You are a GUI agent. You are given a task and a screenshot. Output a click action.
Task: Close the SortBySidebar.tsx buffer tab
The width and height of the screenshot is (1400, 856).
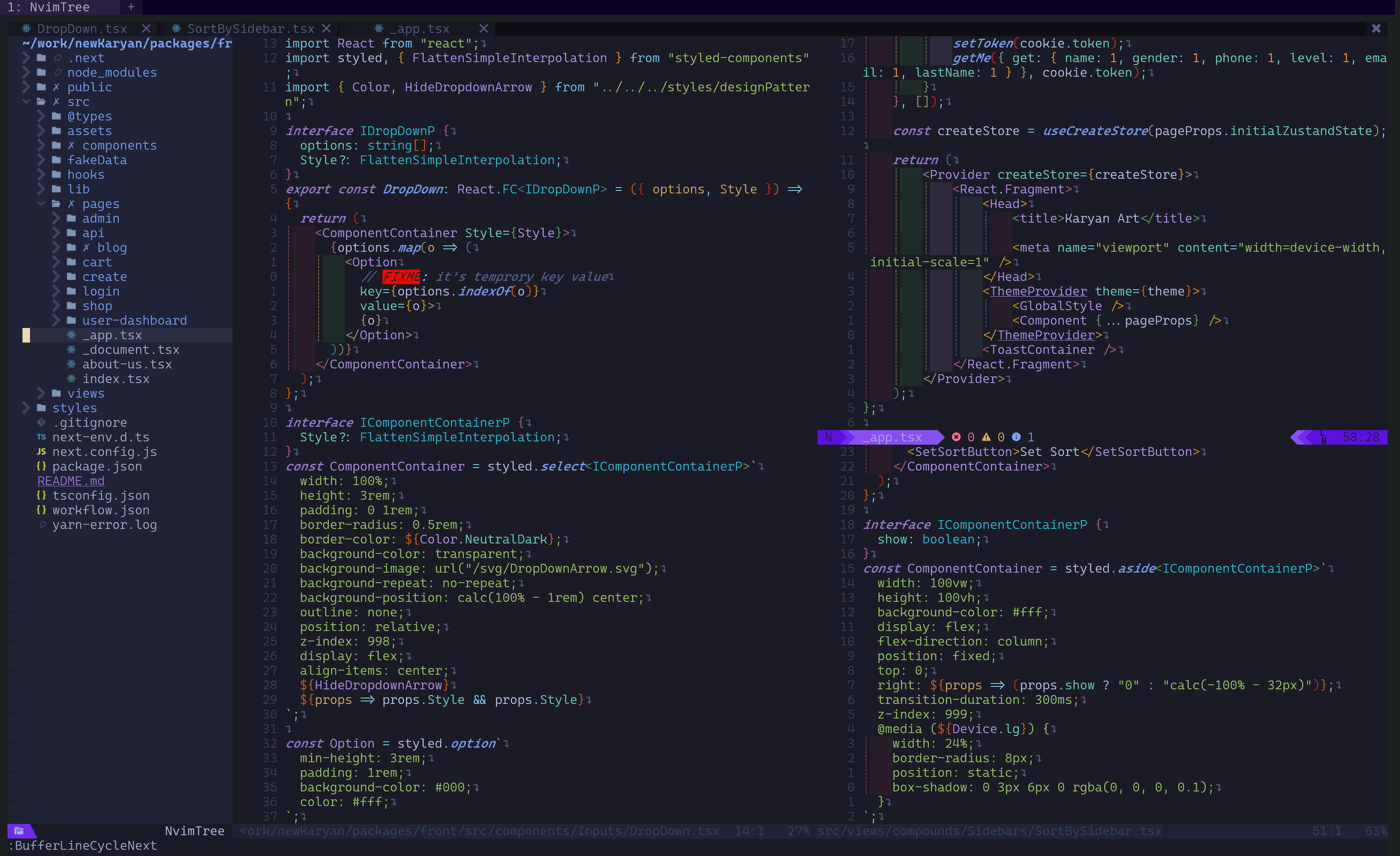pos(326,28)
